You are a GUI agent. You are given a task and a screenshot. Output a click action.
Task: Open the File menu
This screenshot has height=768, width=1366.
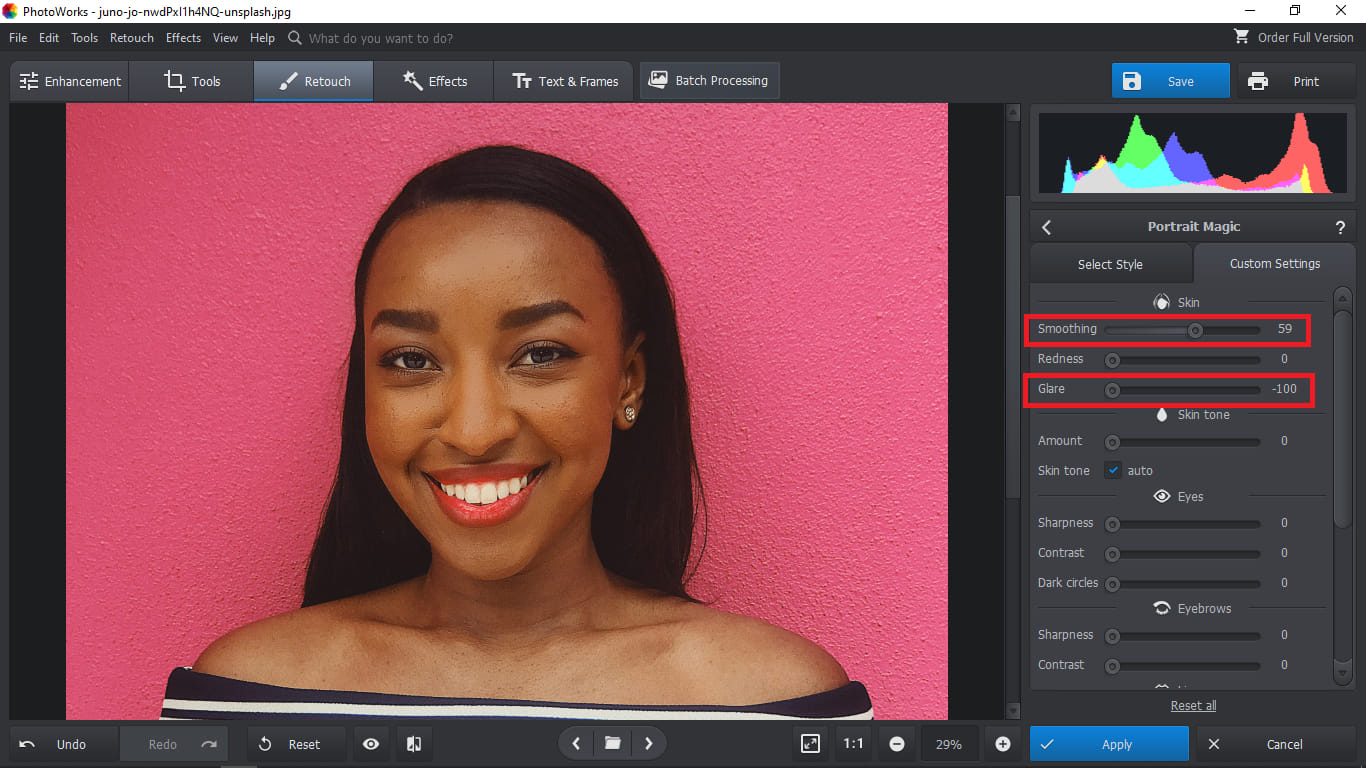tap(18, 38)
